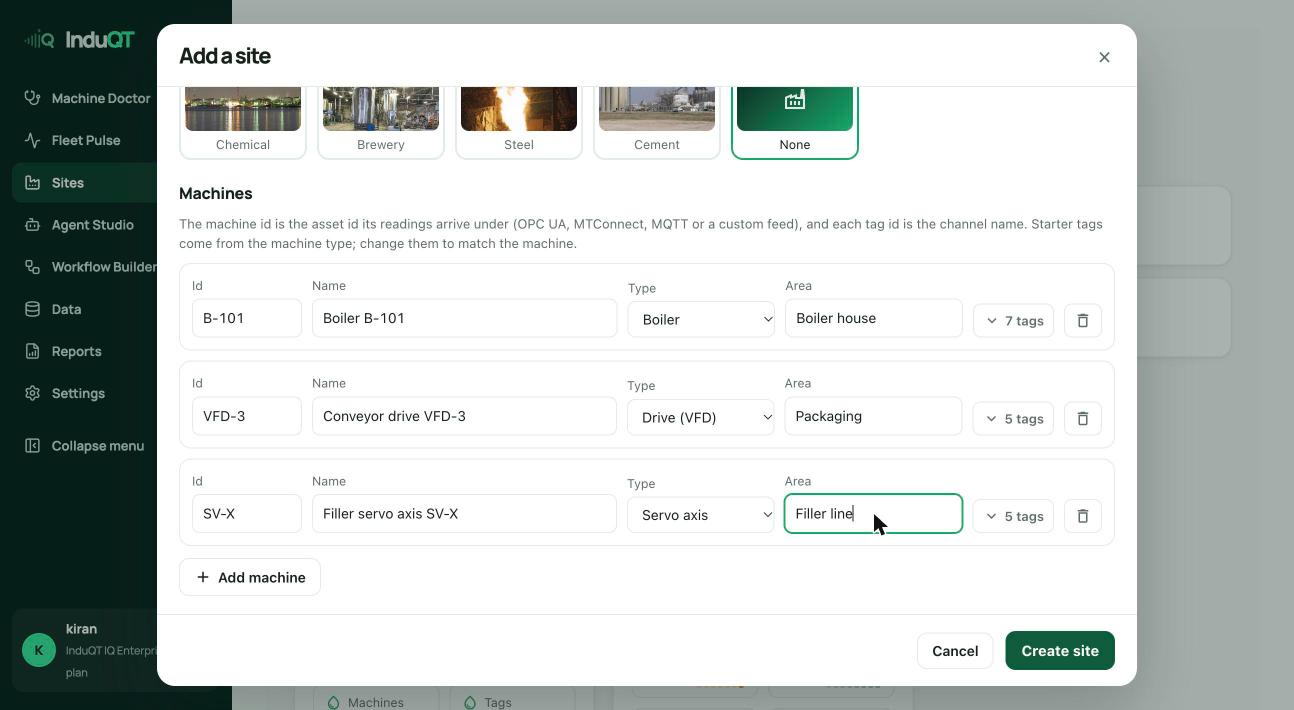Viewport: 1294px width, 710px height.
Task: Click the Filler line area field
Action: (873, 513)
